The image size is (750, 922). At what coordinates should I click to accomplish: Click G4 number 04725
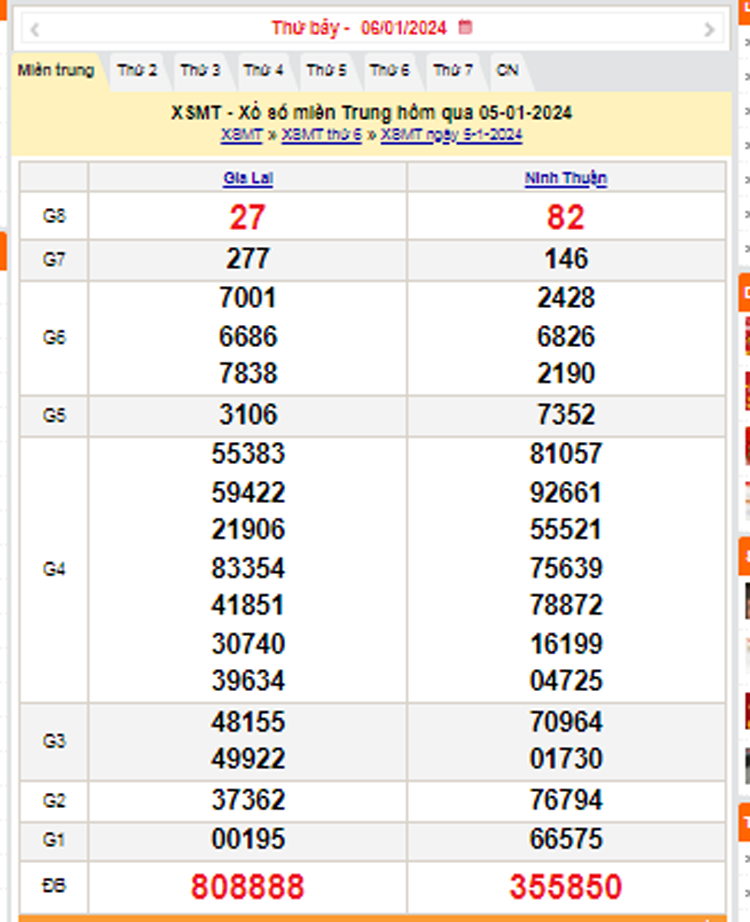click(x=566, y=680)
